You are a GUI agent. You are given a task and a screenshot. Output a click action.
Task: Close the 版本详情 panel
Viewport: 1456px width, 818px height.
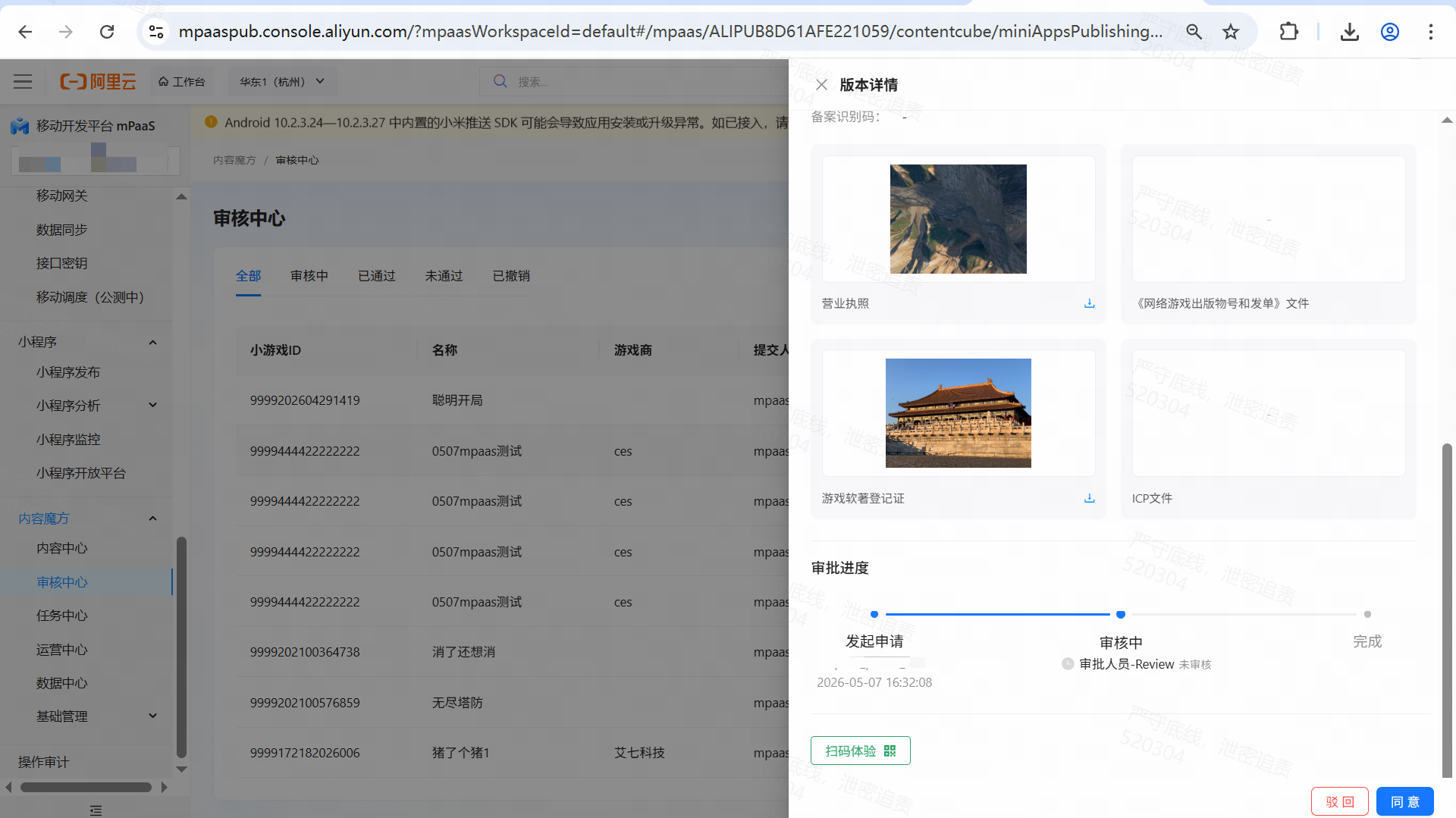point(821,84)
